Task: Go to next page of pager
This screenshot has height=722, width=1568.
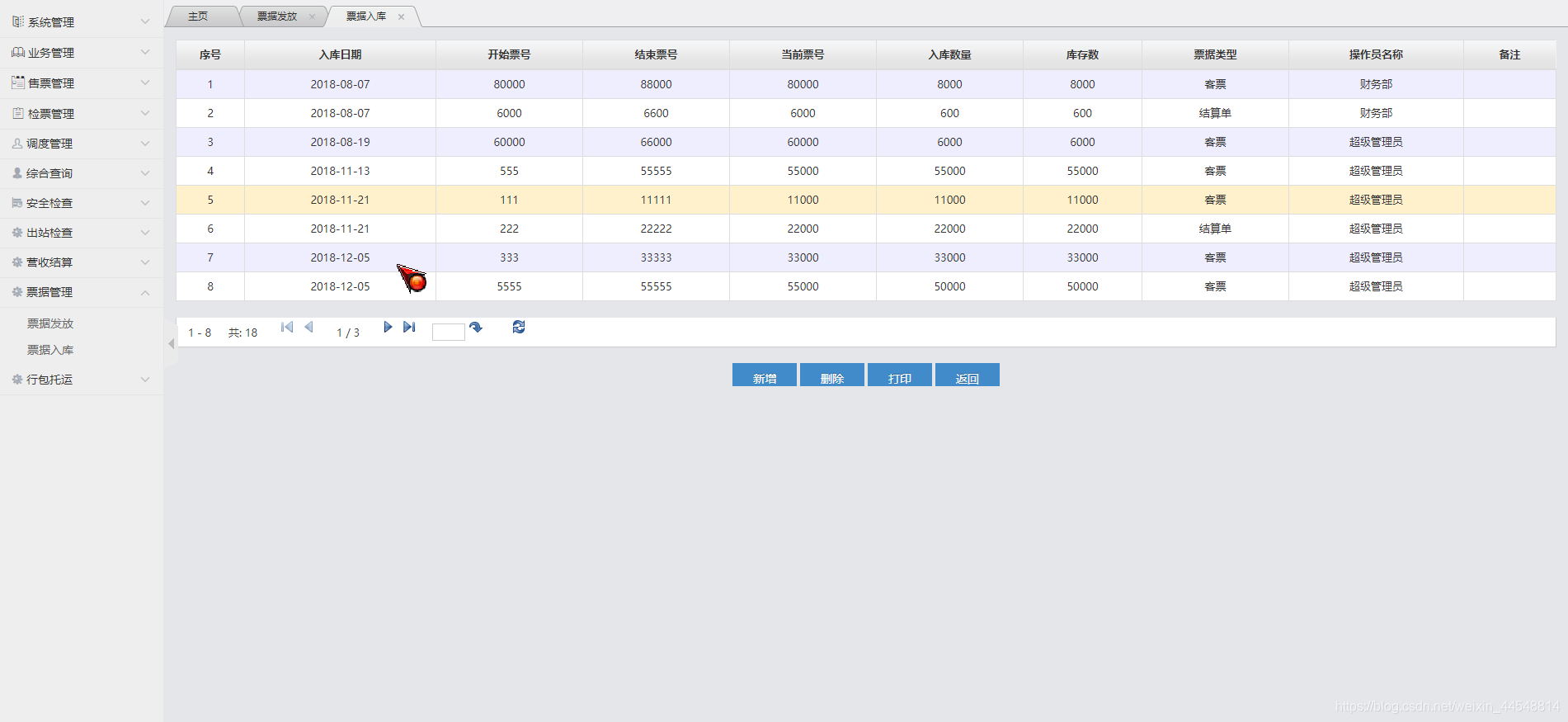Action: click(388, 327)
